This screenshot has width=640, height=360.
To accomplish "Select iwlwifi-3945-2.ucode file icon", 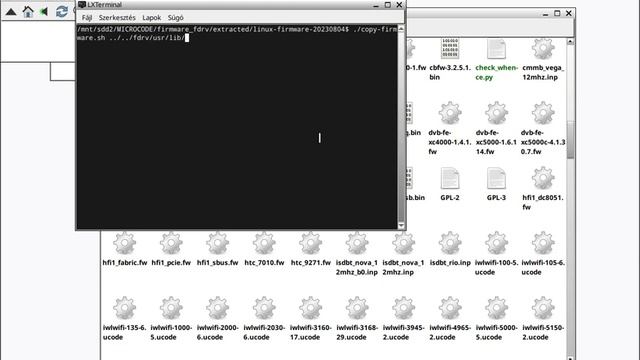I will pyautogui.click(x=403, y=308).
